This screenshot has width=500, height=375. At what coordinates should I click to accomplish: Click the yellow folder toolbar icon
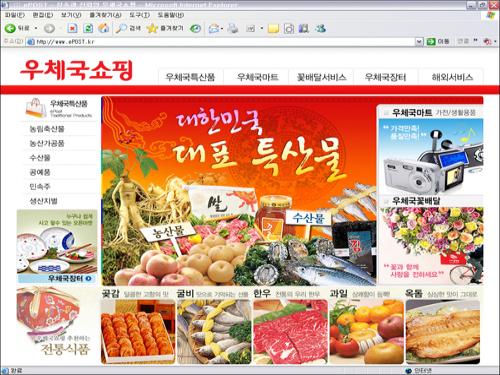point(273,28)
